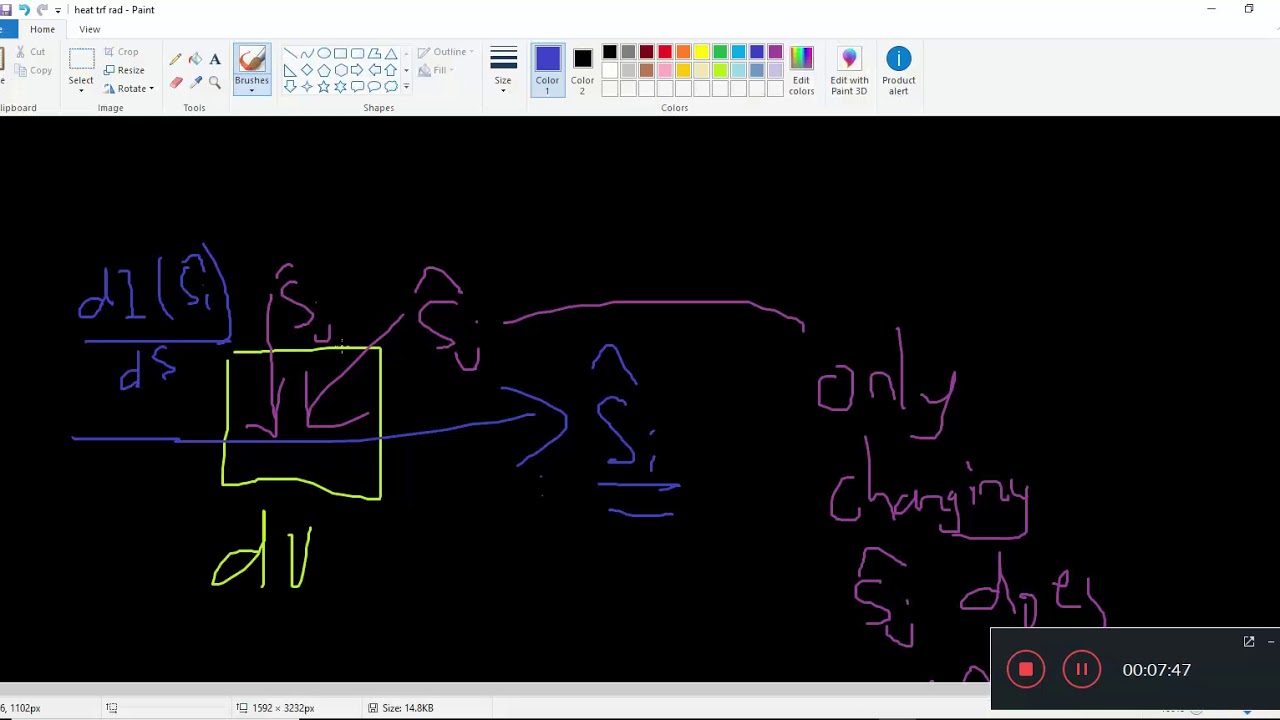Choose the Rounded rectangle shape

tap(357, 53)
